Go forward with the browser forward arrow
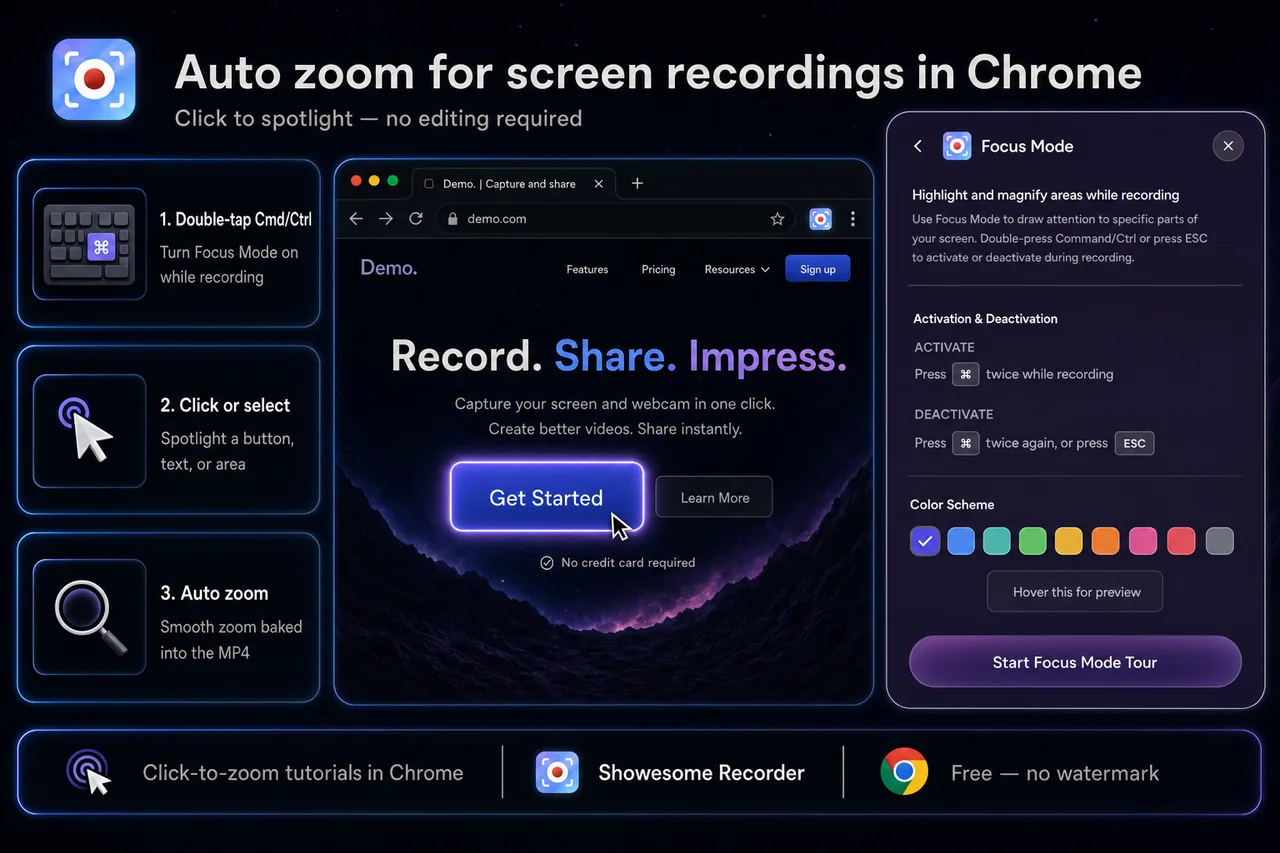1280x853 pixels. coord(386,218)
